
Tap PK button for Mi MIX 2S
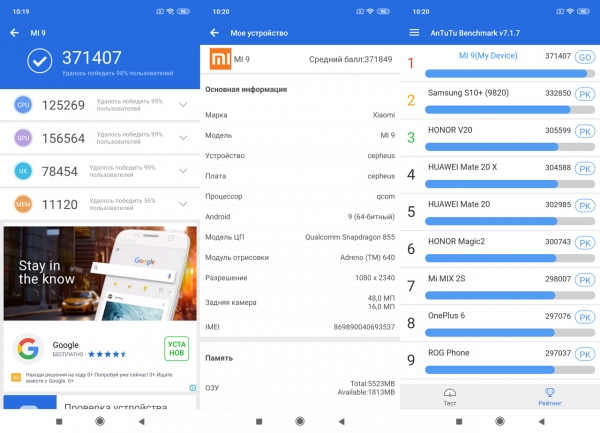[x=585, y=280]
